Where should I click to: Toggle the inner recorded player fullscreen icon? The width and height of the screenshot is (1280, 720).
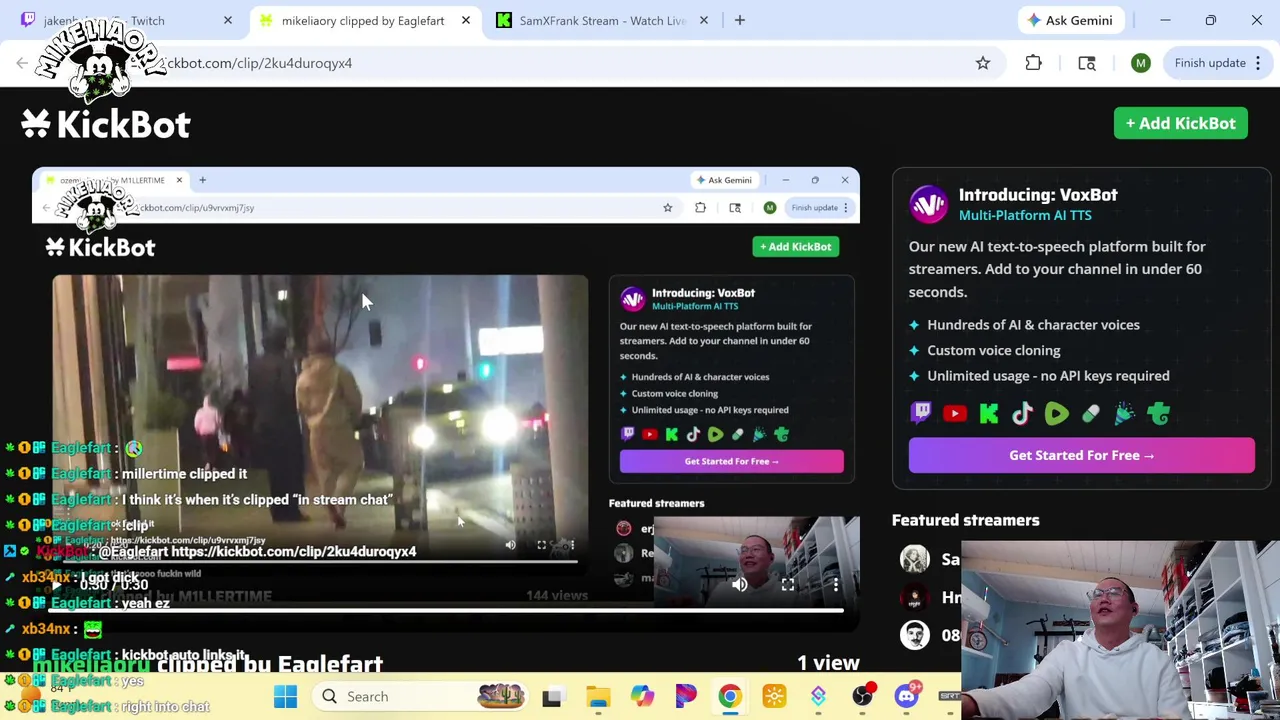541,545
